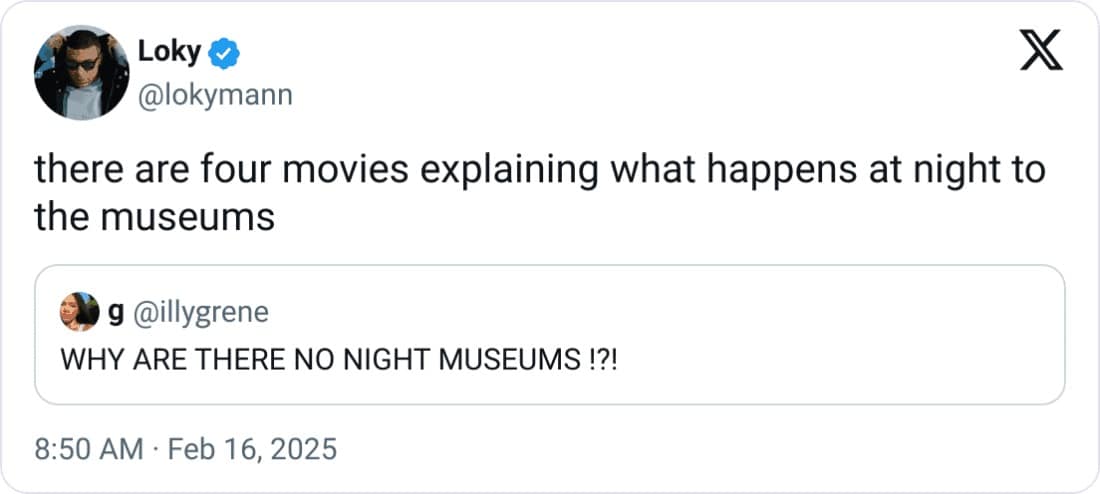Open the @illygrene handle in quoted tweet
1100x494 pixels.
200,313
